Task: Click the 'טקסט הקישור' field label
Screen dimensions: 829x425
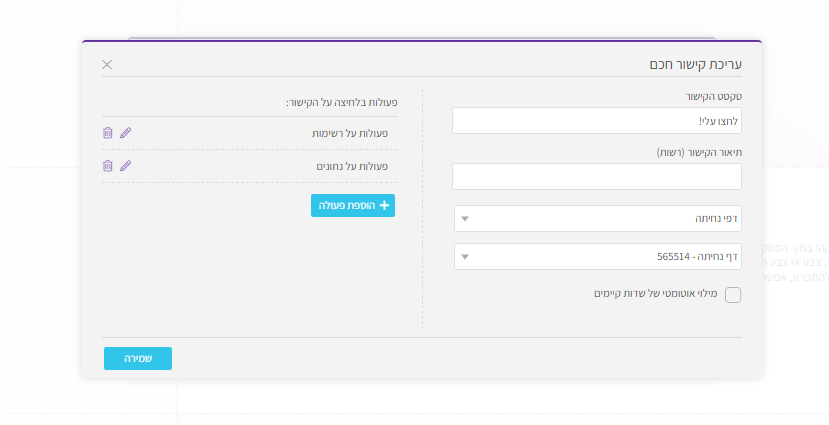Action: 713,97
